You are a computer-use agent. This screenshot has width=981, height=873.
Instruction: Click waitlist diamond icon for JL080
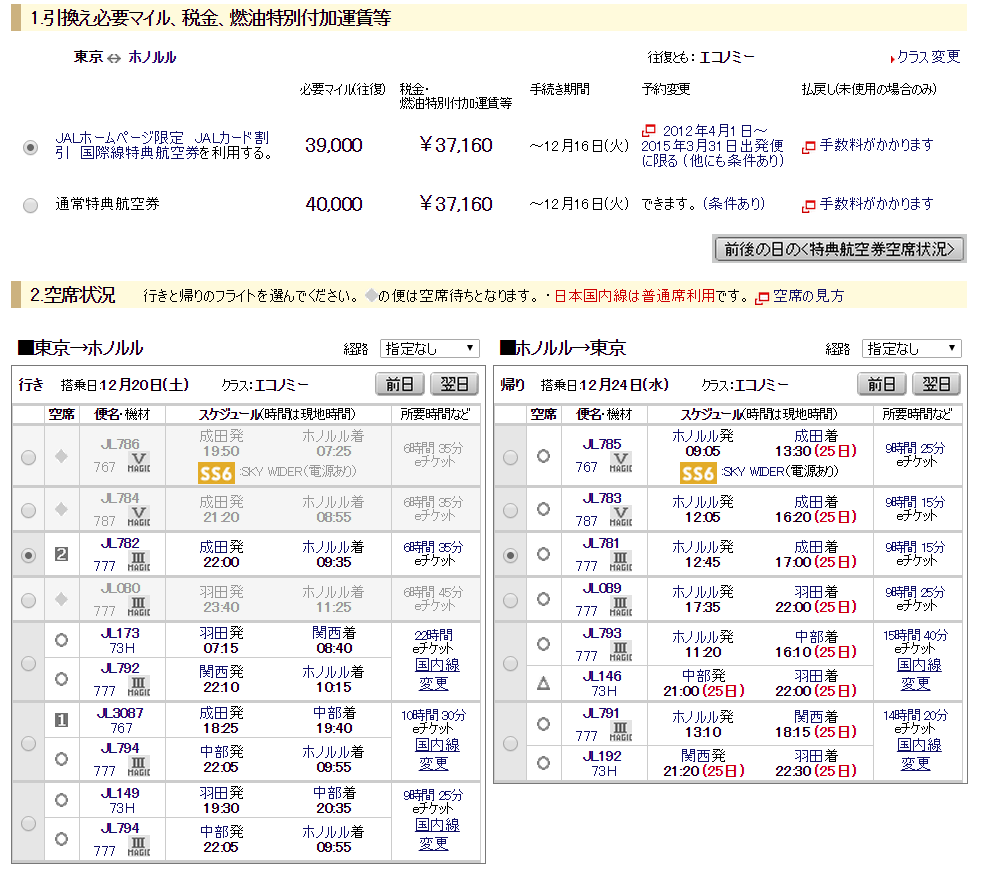pyautogui.click(x=61, y=599)
